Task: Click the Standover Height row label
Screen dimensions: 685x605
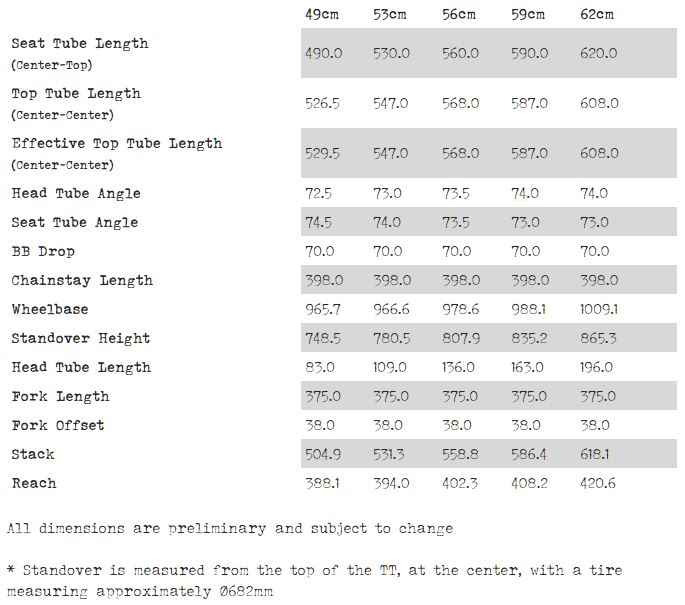Action: 81,338
